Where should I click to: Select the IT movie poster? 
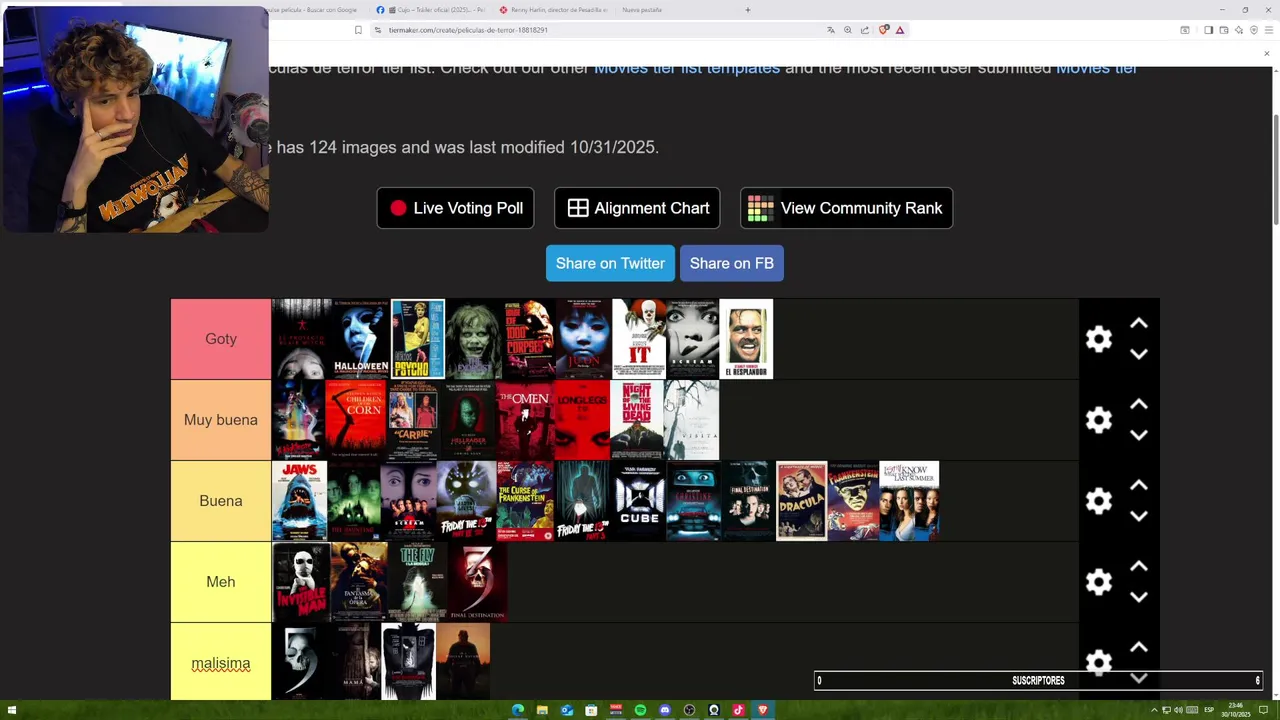click(x=639, y=339)
